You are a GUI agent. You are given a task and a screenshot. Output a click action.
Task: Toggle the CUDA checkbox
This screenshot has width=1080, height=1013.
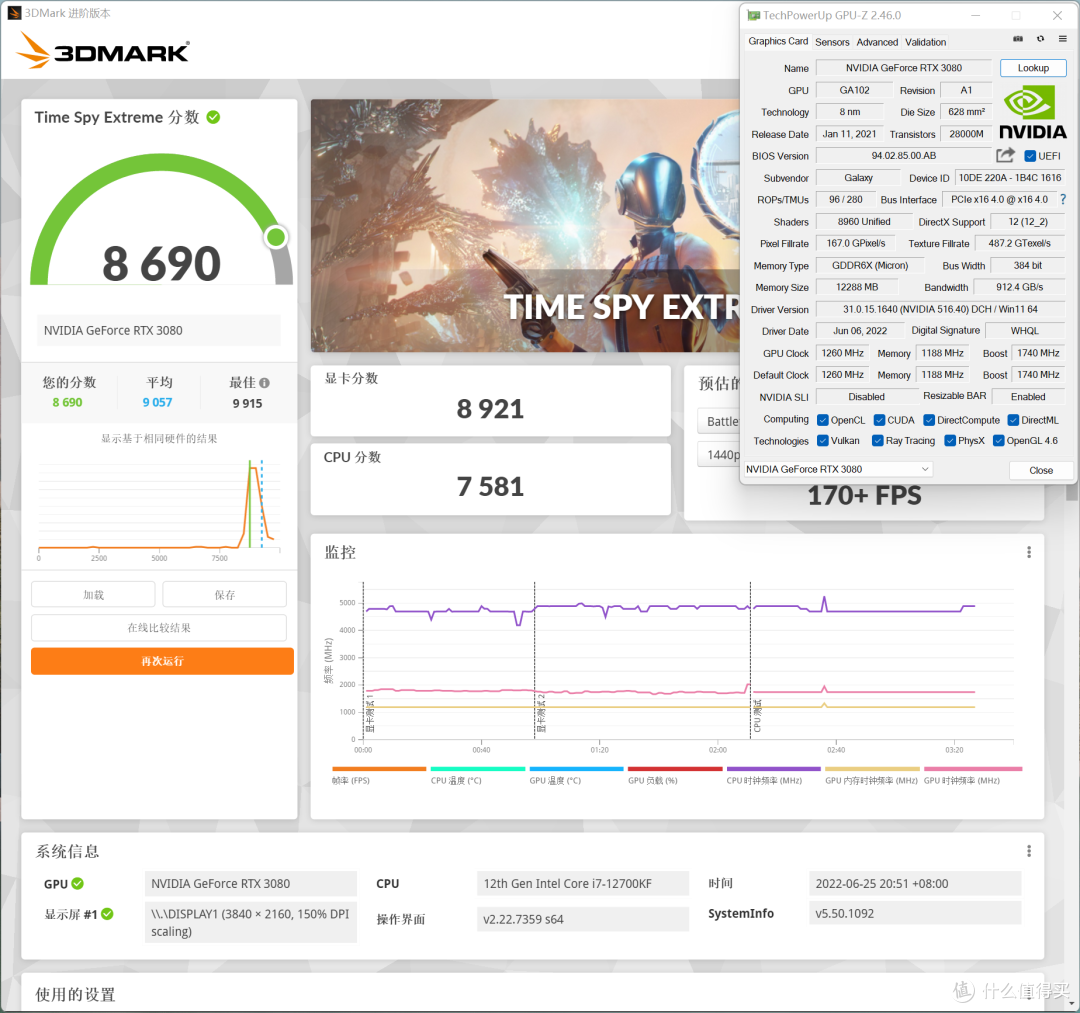(x=879, y=420)
